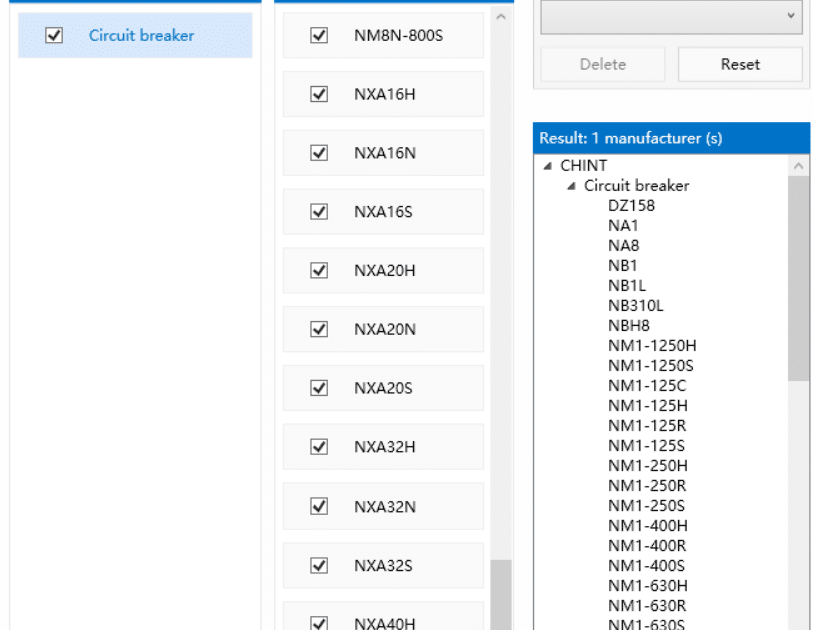Select NM1-250H in the result tree

pyautogui.click(x=648, y=466)
